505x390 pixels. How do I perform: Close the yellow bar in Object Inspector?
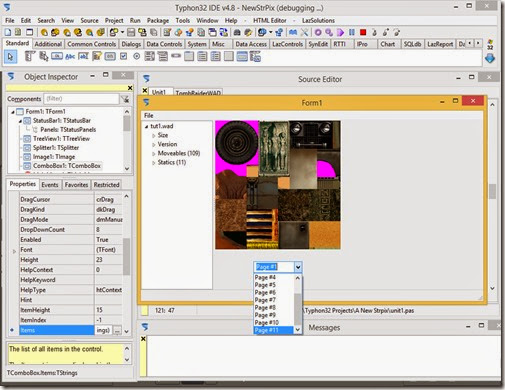(x=130, y=88)
